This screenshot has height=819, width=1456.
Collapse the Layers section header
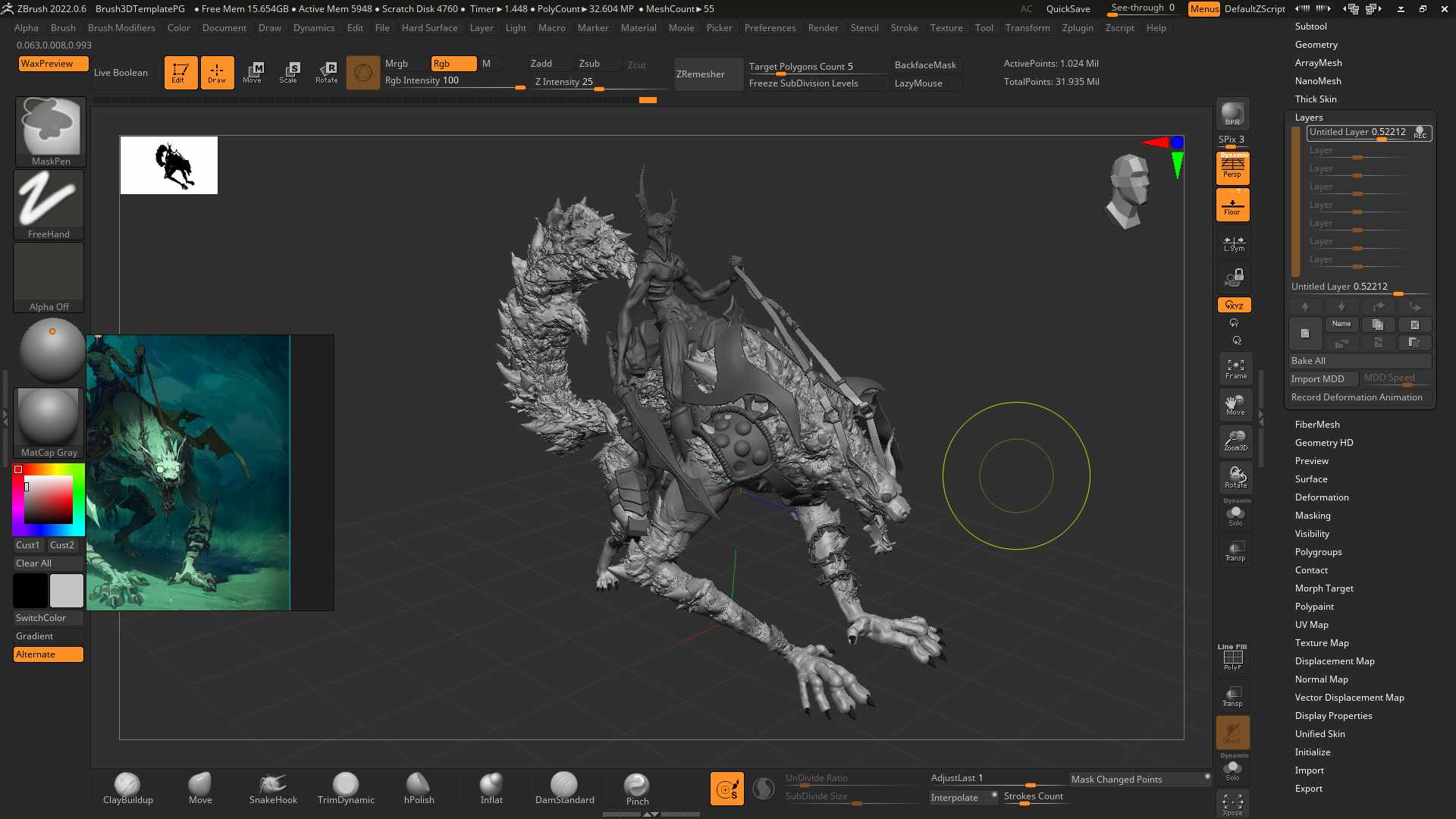coord(1309,118)
